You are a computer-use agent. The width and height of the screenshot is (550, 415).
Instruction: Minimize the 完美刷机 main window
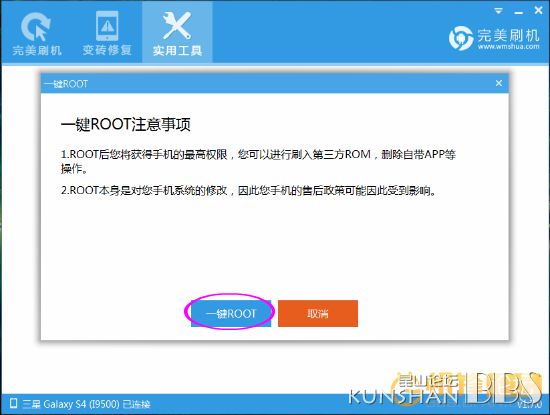coord(519,13)
